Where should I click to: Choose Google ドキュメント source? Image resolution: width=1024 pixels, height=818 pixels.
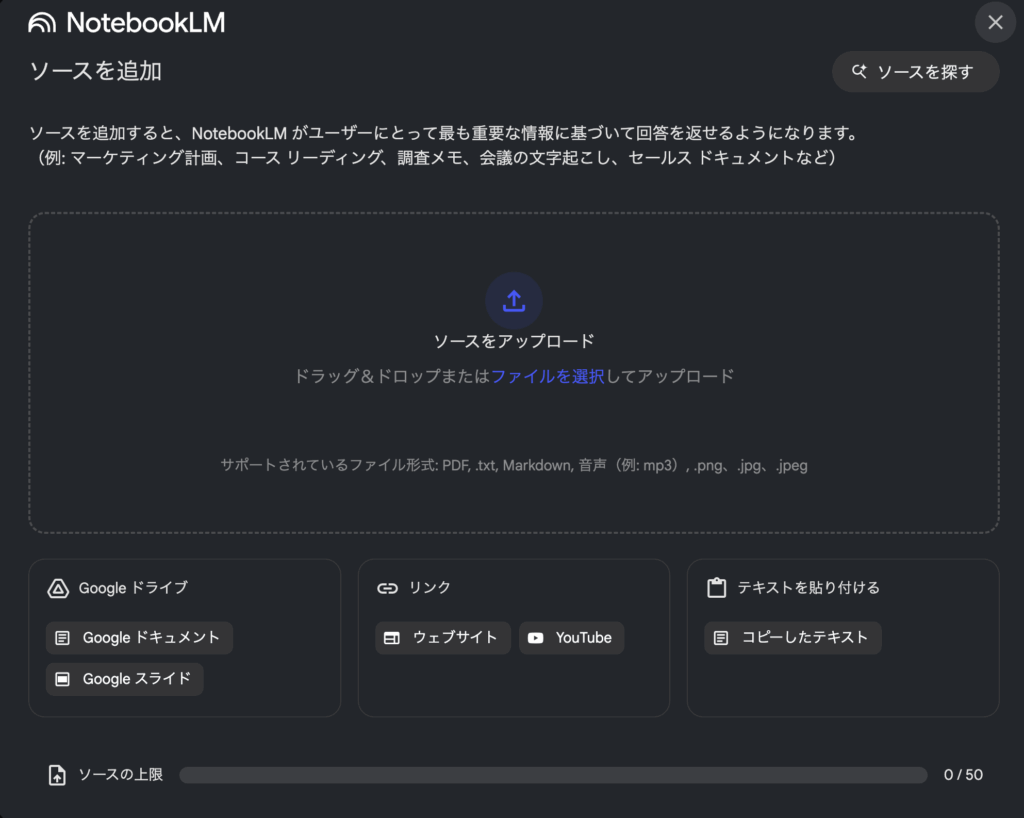pyautogui.click(x=139, y=638)
